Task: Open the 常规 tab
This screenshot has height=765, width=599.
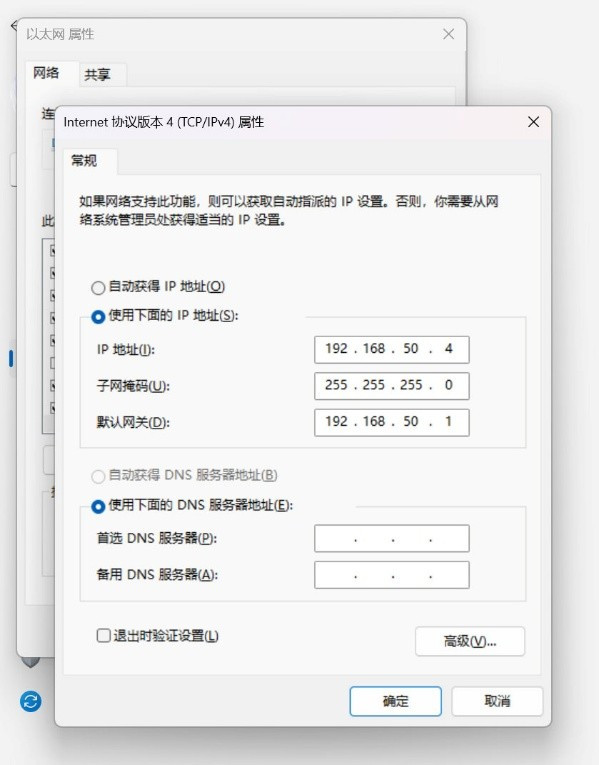Action: pos(84,161)
